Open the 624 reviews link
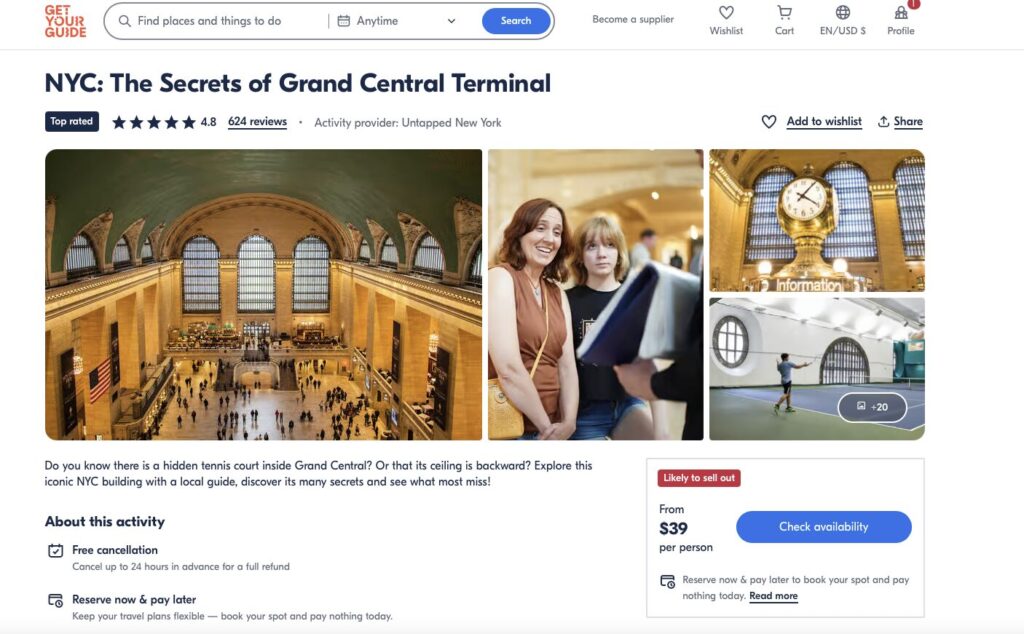This screenshot has height=634, width=1024. [257, 121]
